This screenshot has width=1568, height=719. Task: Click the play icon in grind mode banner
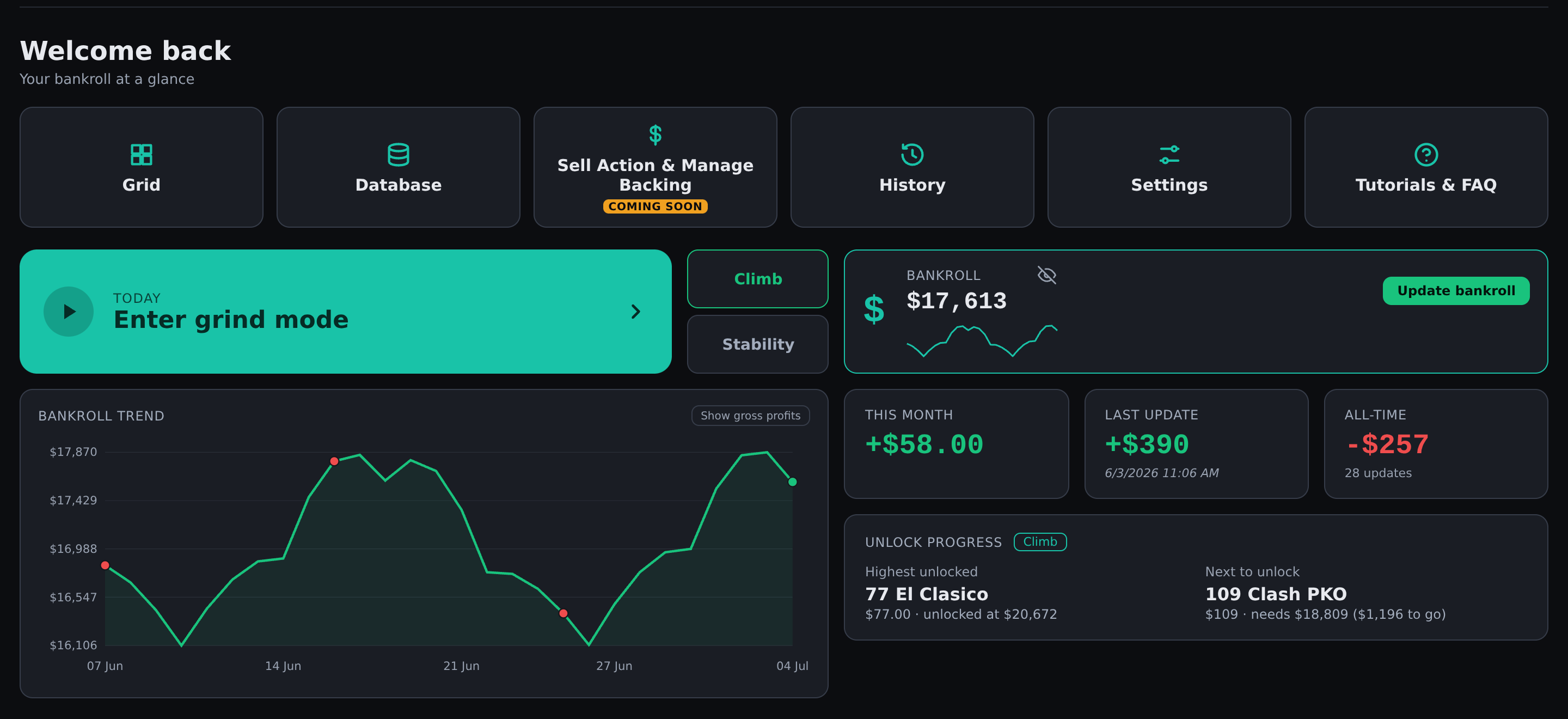(69, 312)
